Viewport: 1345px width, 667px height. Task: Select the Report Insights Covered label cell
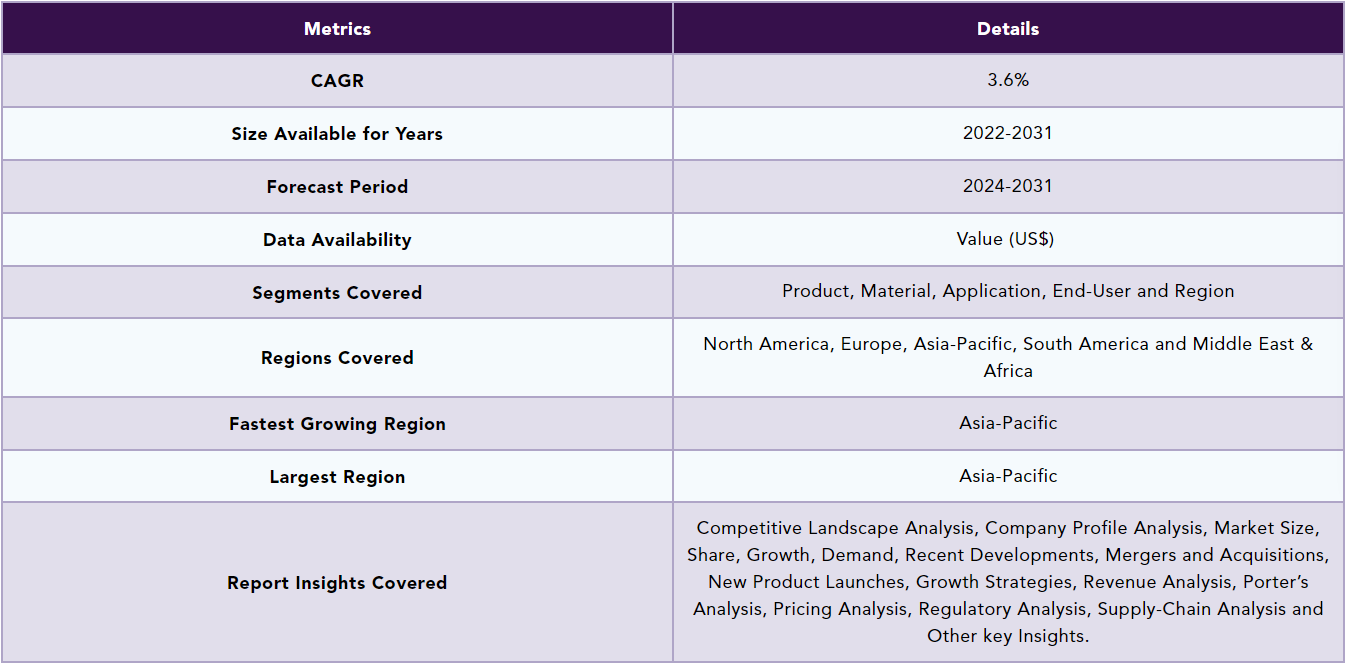(x=337, y=583)
